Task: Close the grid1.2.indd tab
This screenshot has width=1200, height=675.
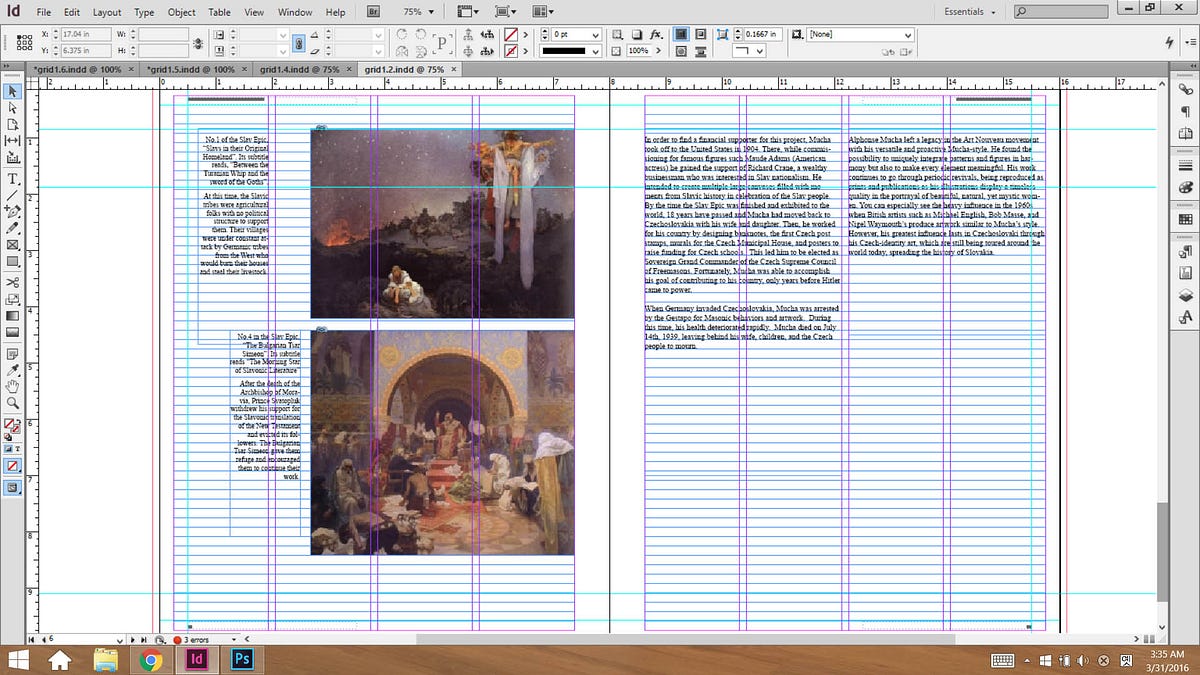Action: (455, 70)
